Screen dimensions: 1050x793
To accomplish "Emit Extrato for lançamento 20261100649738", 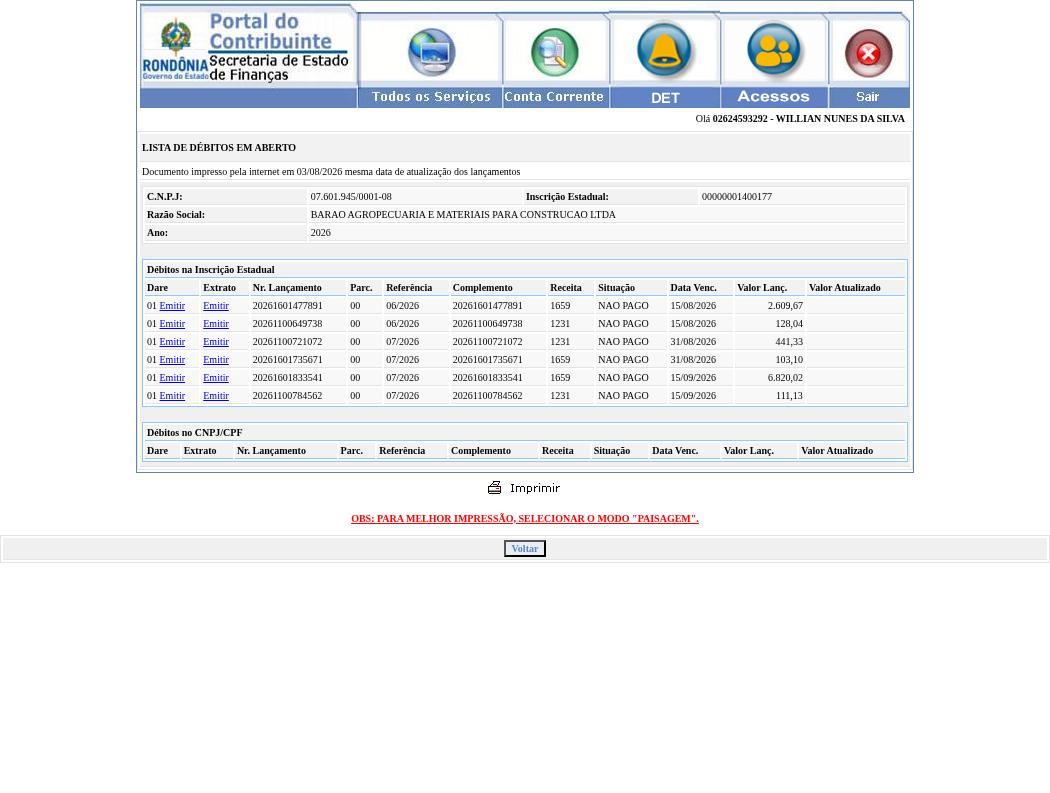I will pos(216,323).
